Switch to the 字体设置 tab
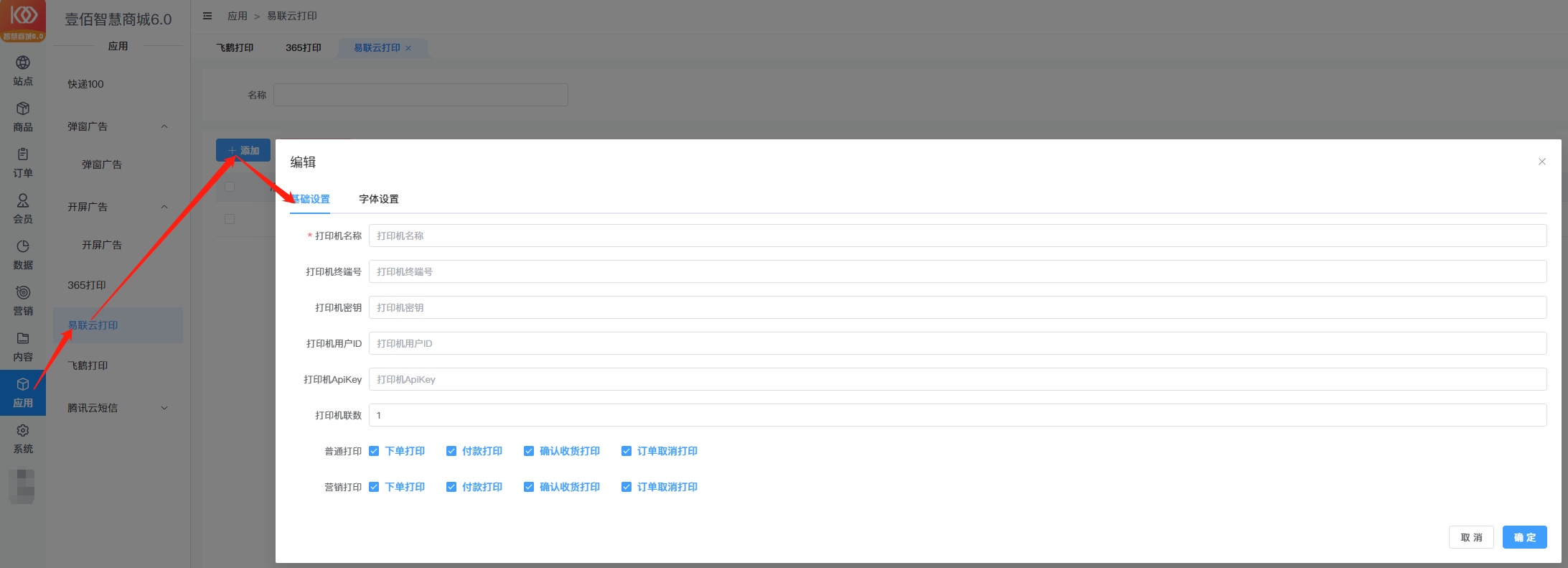The width and height of the screenshot is (1568, 568). 379,199
